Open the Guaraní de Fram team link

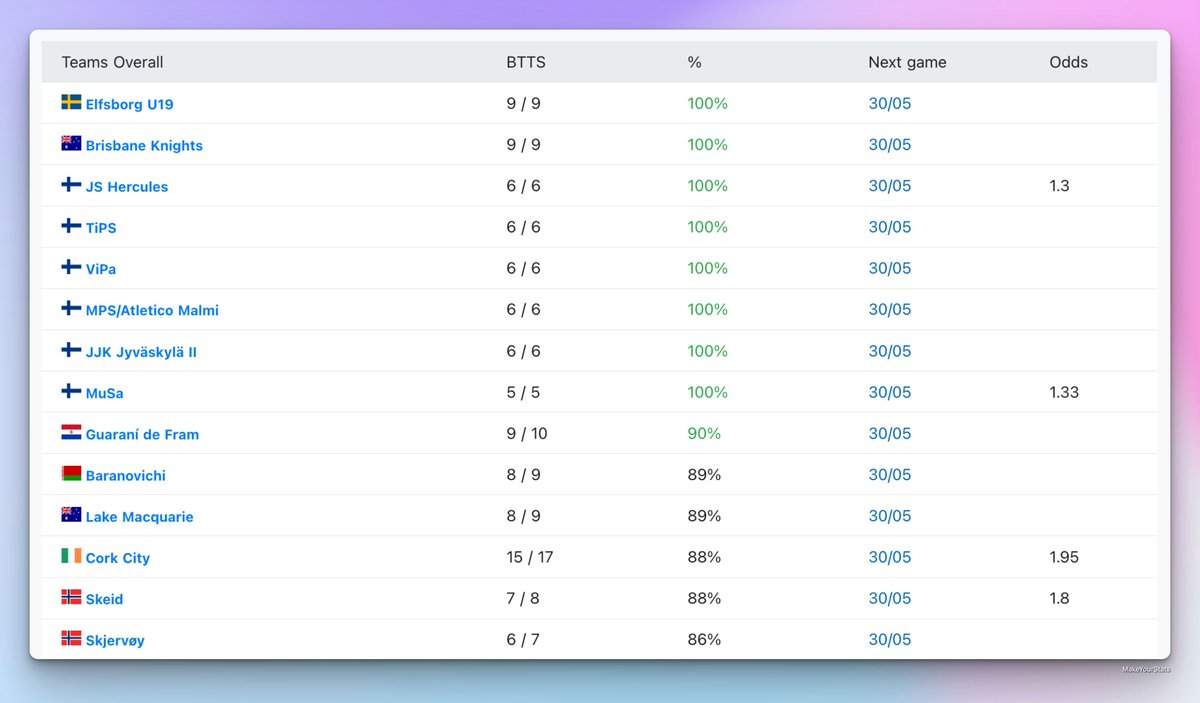[142, 434]
